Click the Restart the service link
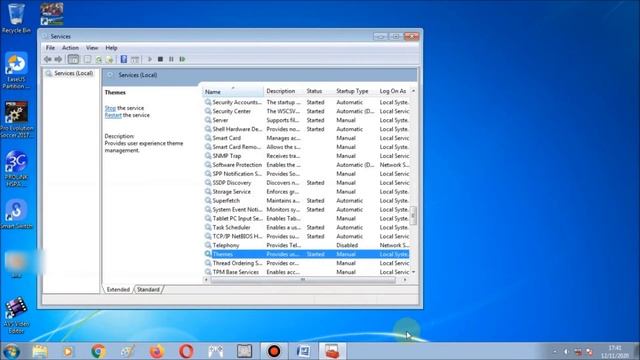 click(x=113, y=116)
